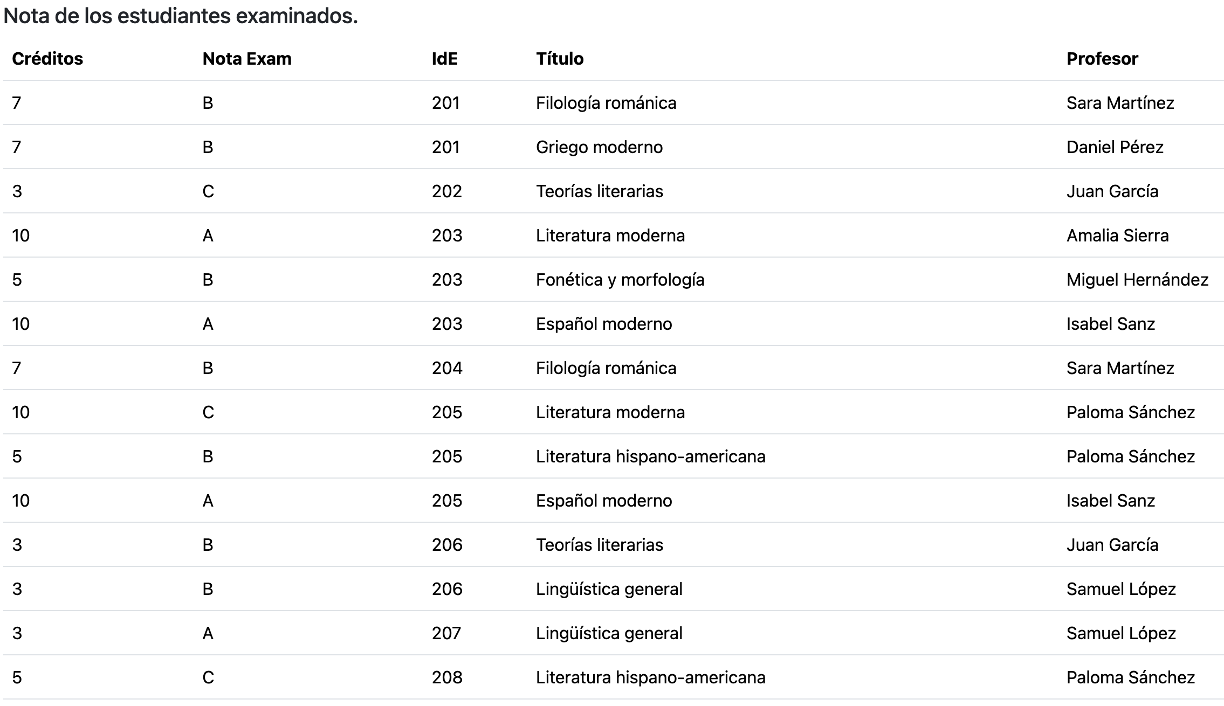
Task: Click the Créditos column header
Action: [x=47, y=59]
